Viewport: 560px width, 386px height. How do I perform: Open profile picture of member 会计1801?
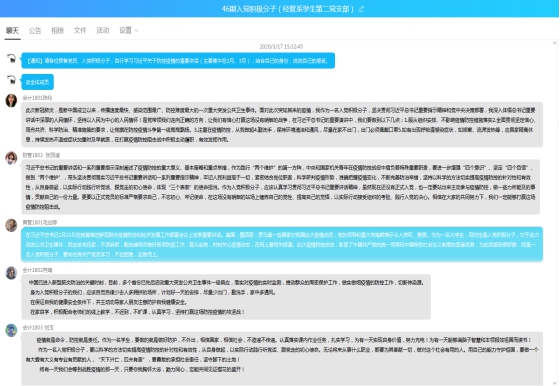coord(11,101)
